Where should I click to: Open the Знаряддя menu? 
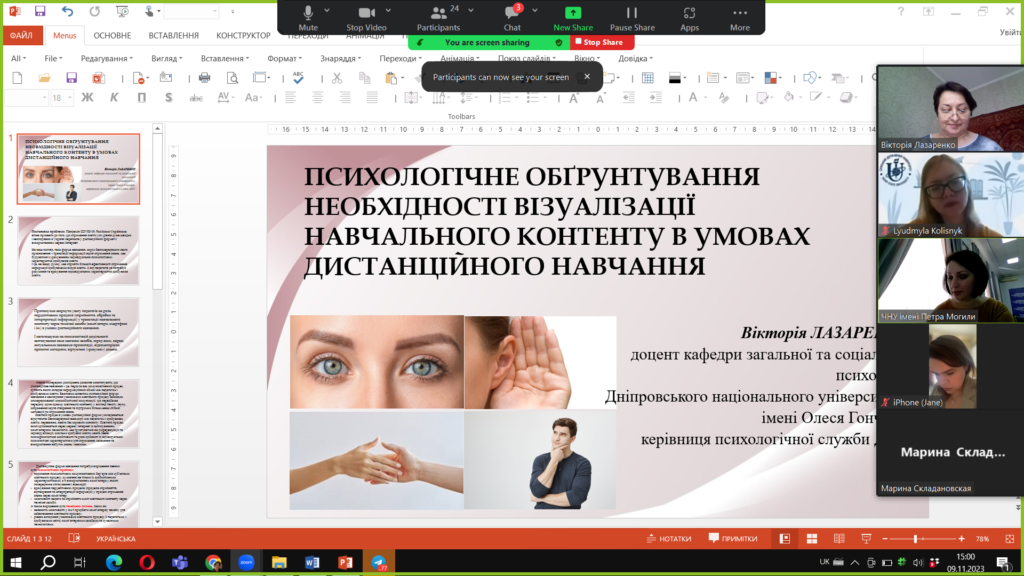340,58
